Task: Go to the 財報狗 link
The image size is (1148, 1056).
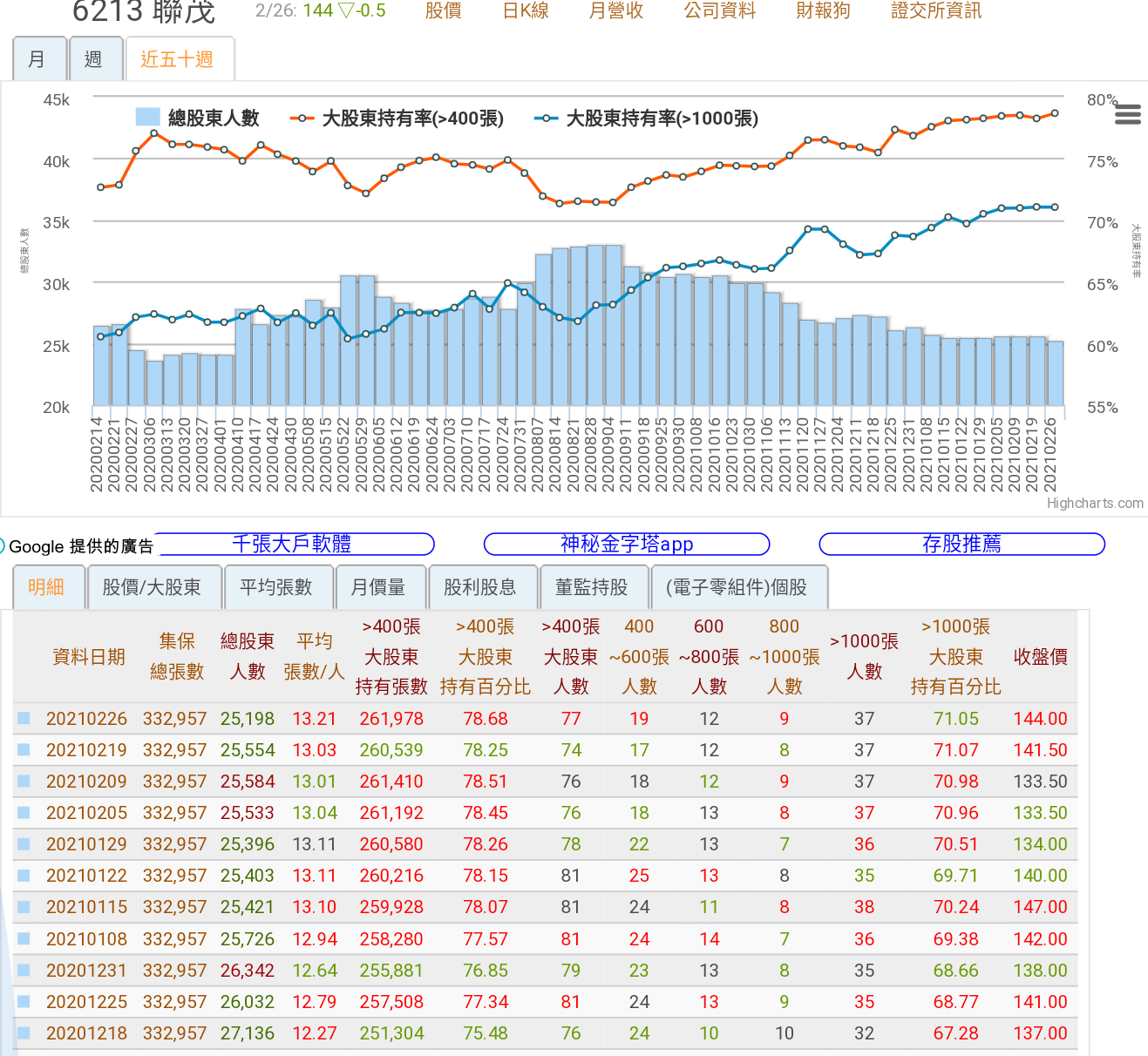Action: pyautogui.click(x=823, y=11)
